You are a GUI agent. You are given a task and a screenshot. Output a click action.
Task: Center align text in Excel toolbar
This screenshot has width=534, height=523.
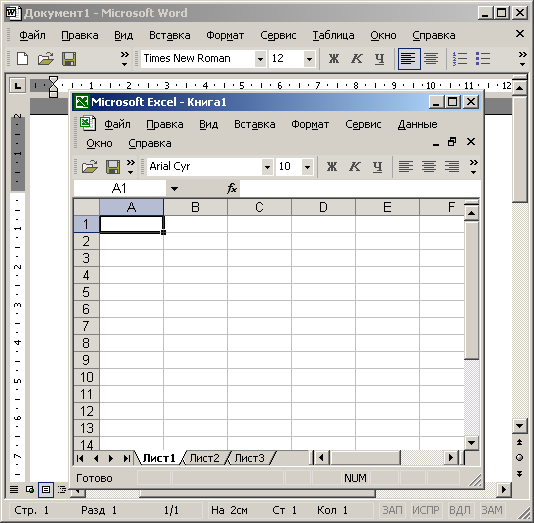[x=429, y=167]
